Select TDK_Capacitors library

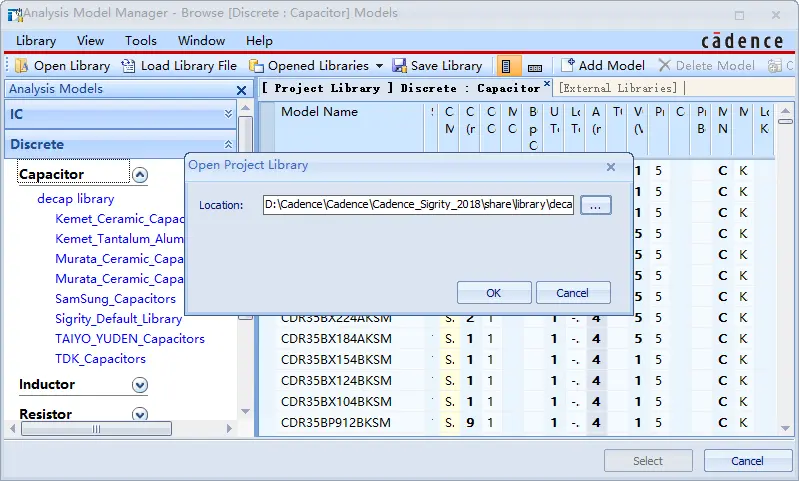100,359
